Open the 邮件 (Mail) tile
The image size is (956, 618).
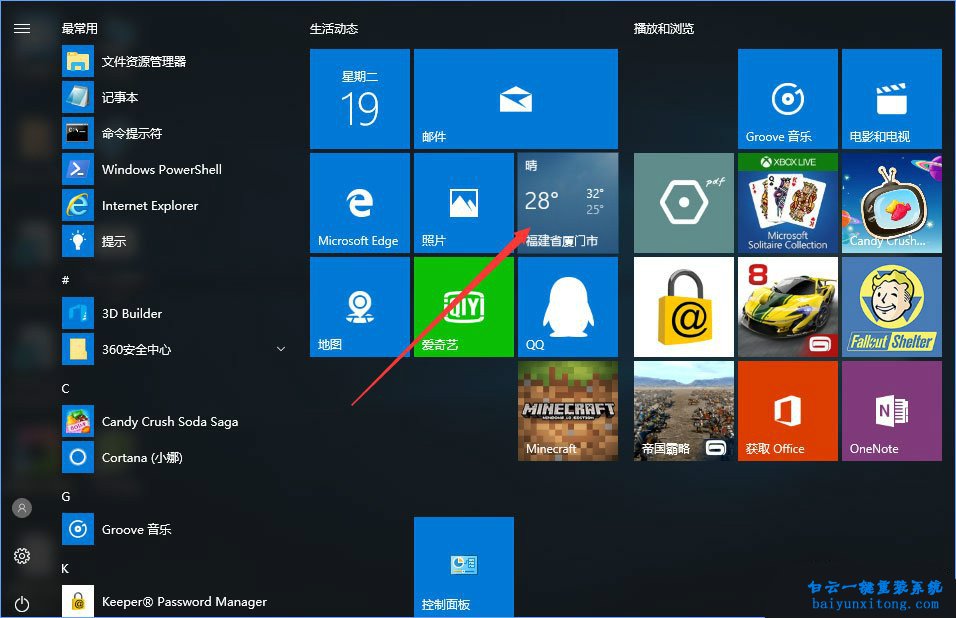tap(515, 97)
